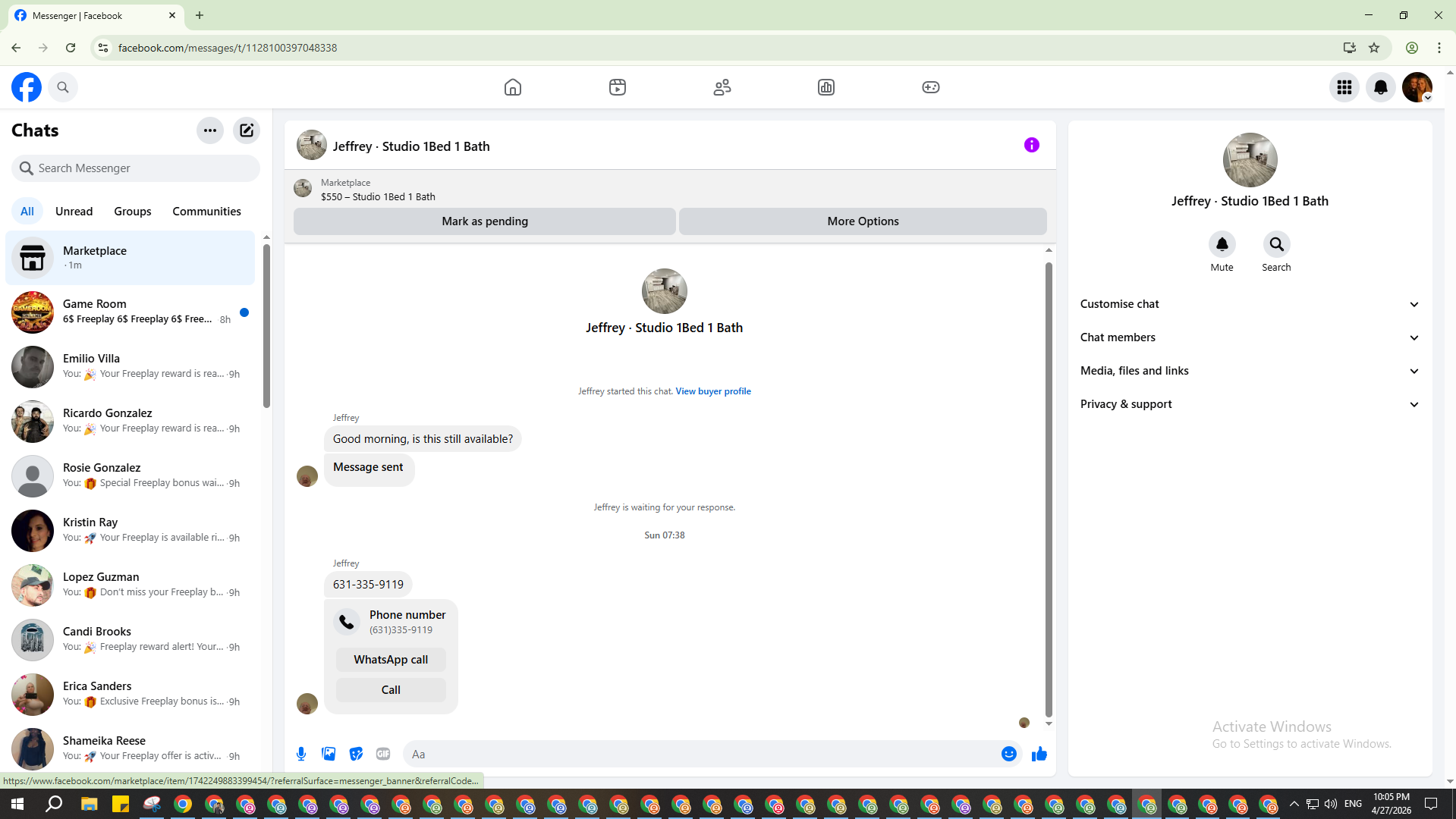Image resolution: width=1456 pixels, height=819 pixels.
Task: Select the Communities tab
Action: (206, 212)
